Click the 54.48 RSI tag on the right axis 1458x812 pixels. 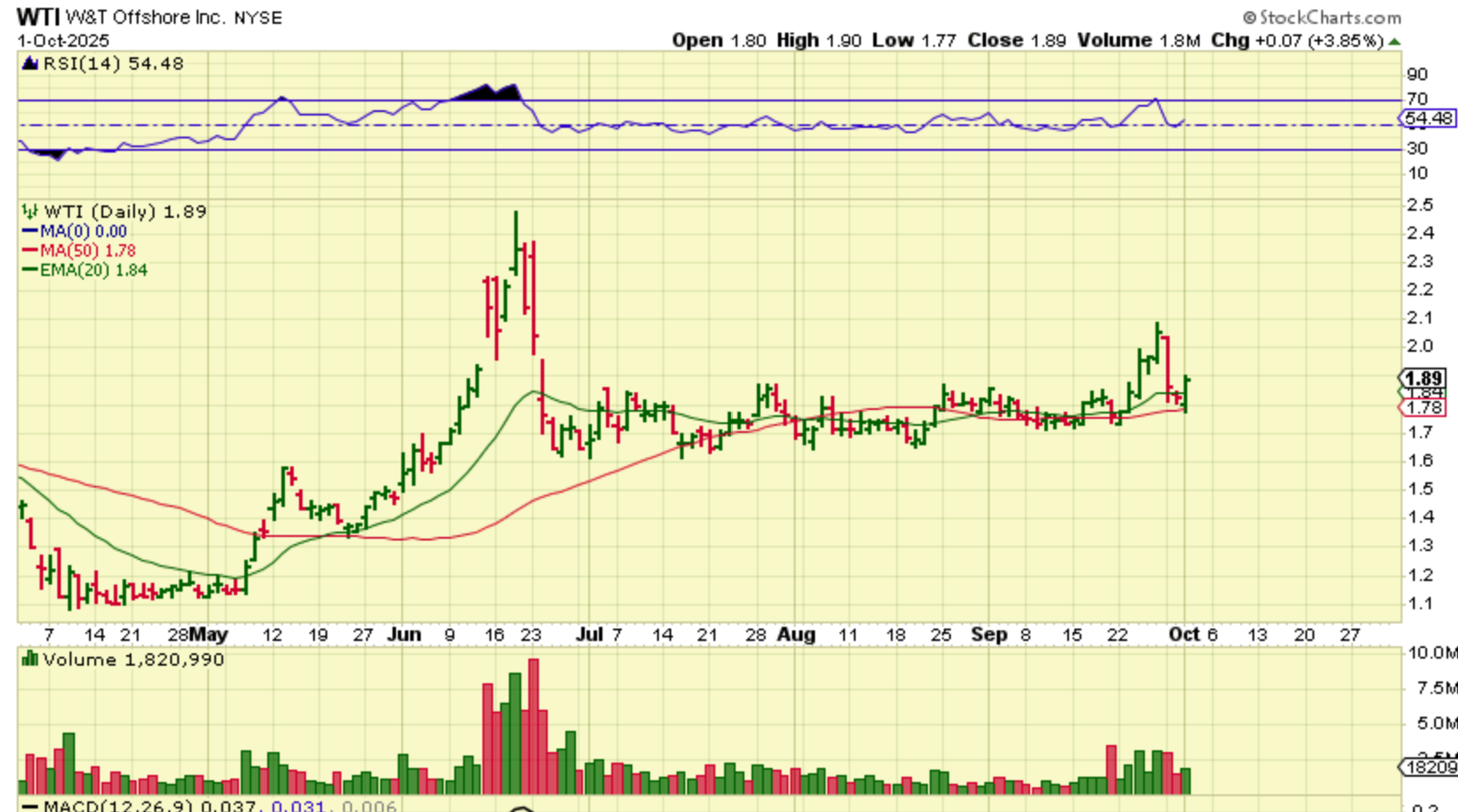pos(1429,118)
